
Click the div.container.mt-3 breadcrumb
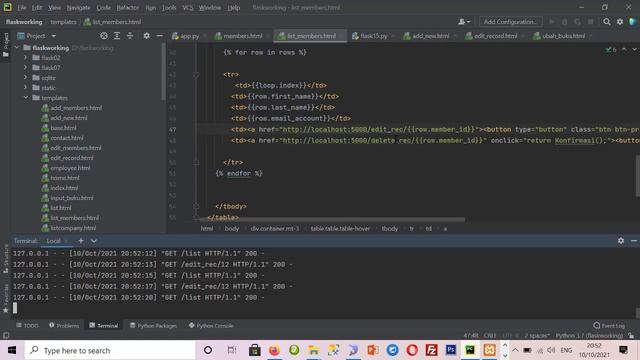[x=275, y=229]
